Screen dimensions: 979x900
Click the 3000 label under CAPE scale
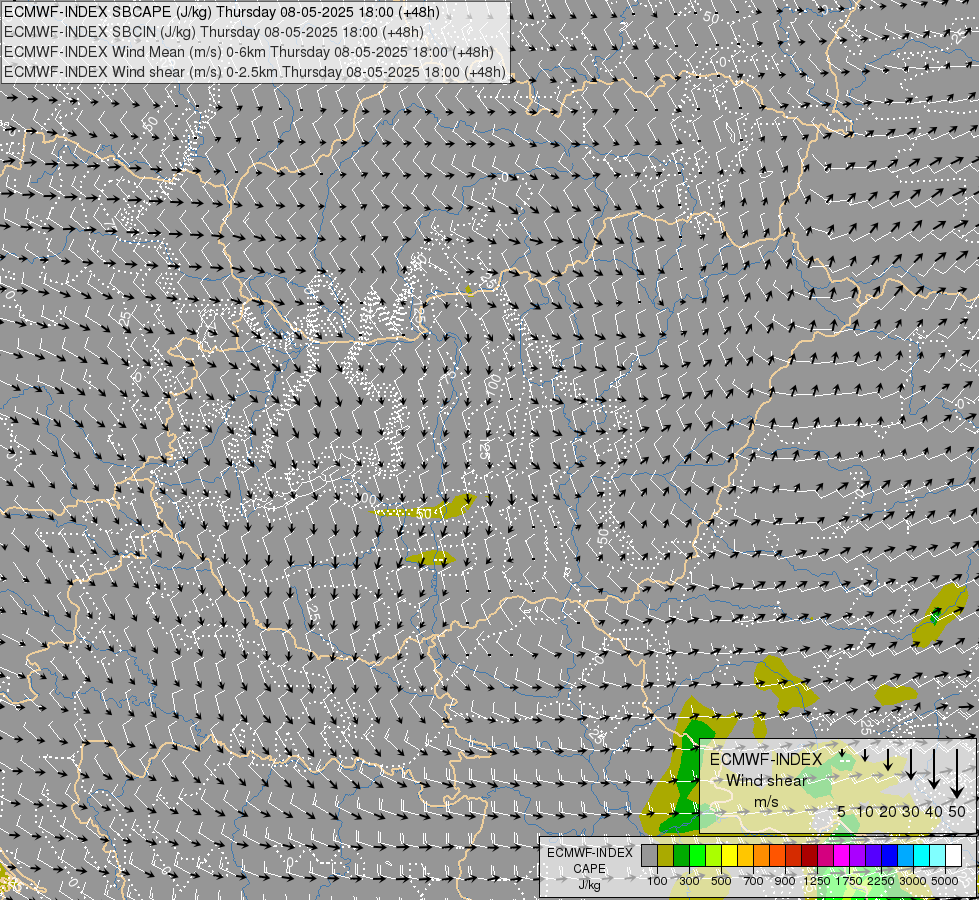(x=913, y=881)
